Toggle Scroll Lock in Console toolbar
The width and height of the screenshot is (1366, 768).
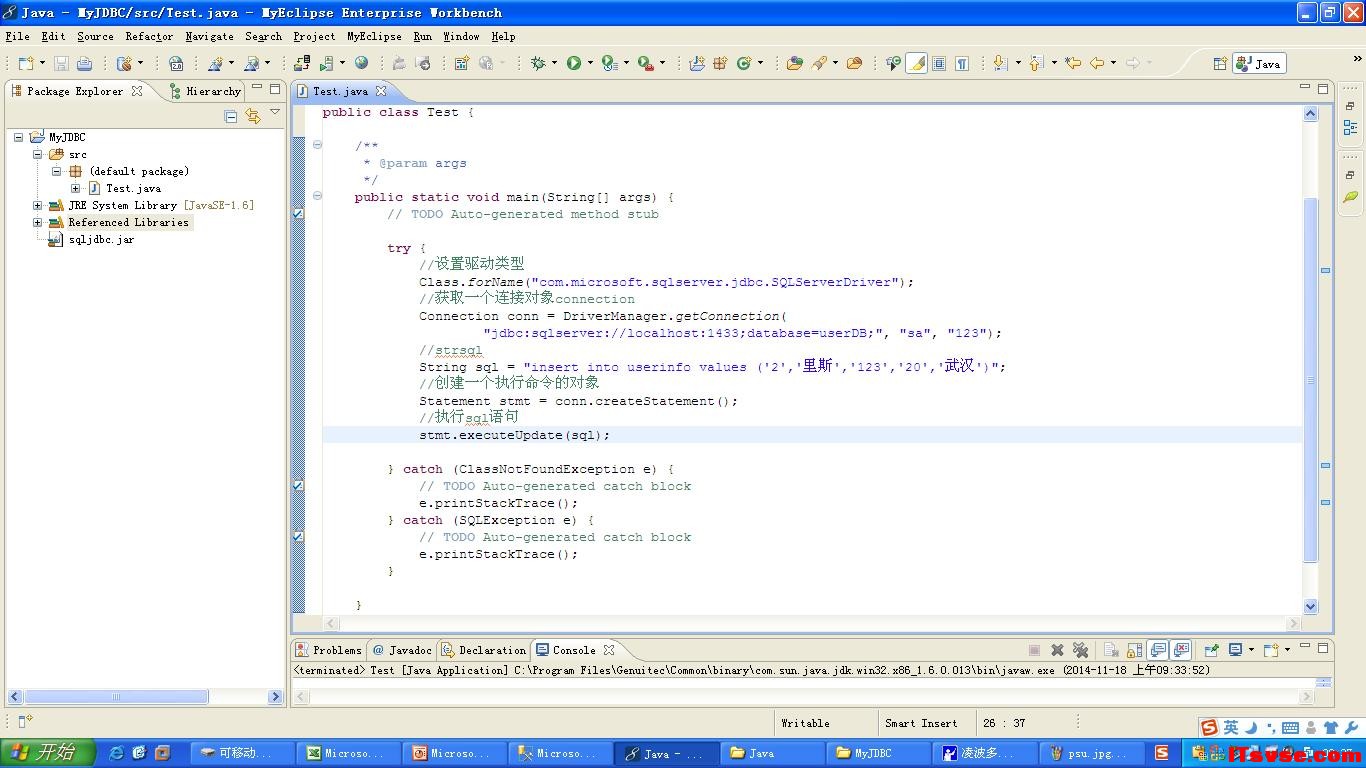click(1134, 650)
